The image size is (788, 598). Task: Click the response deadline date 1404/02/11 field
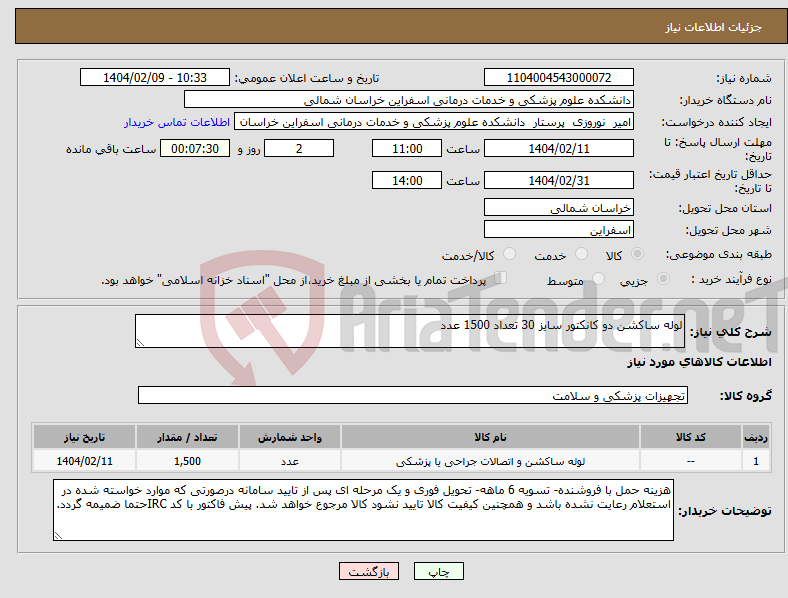click(x=558, y=149)
